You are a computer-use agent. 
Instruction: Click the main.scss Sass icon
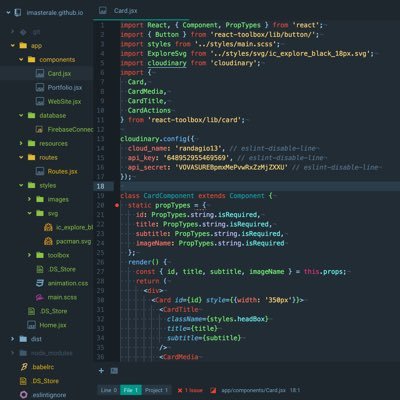click(40, 297)
